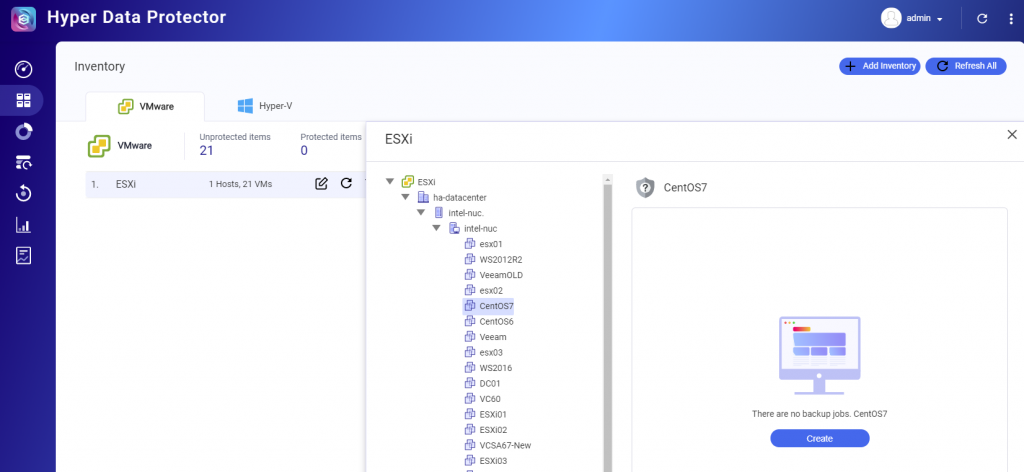This screenshot has height=472, width=1024.
Task: Click the Hyper Data Protector logo
Action: coord(24,18)
